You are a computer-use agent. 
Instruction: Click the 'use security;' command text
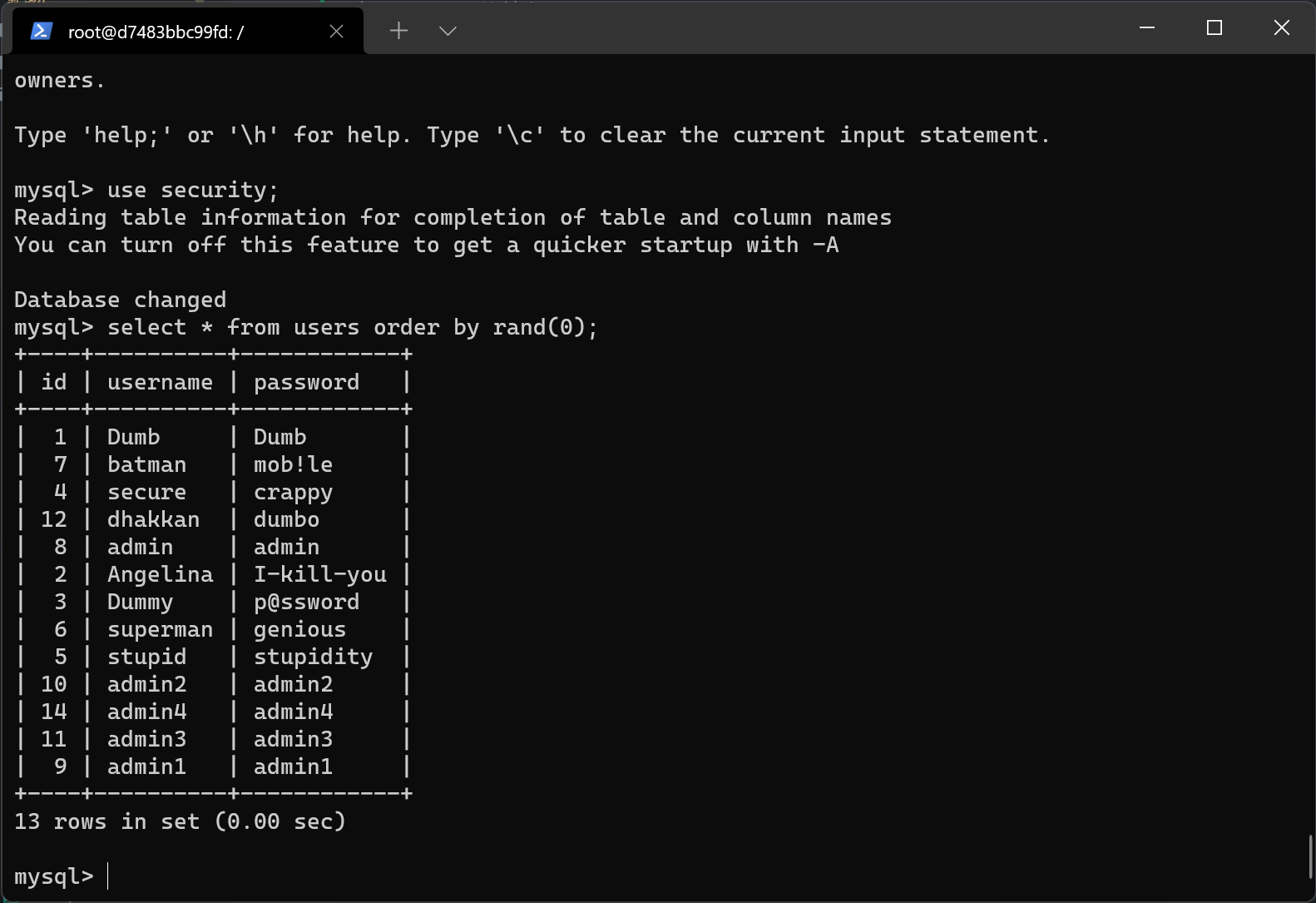(192, 191)
